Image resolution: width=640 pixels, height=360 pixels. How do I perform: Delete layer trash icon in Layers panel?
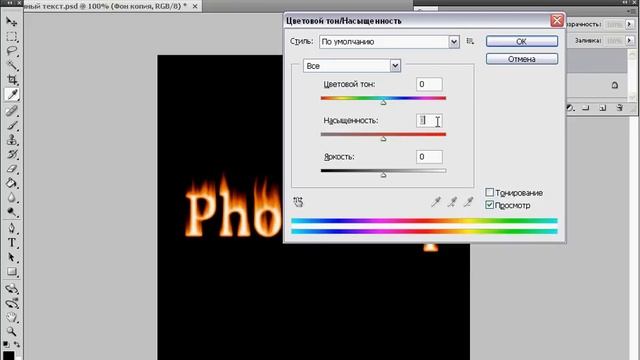[620, 108]
